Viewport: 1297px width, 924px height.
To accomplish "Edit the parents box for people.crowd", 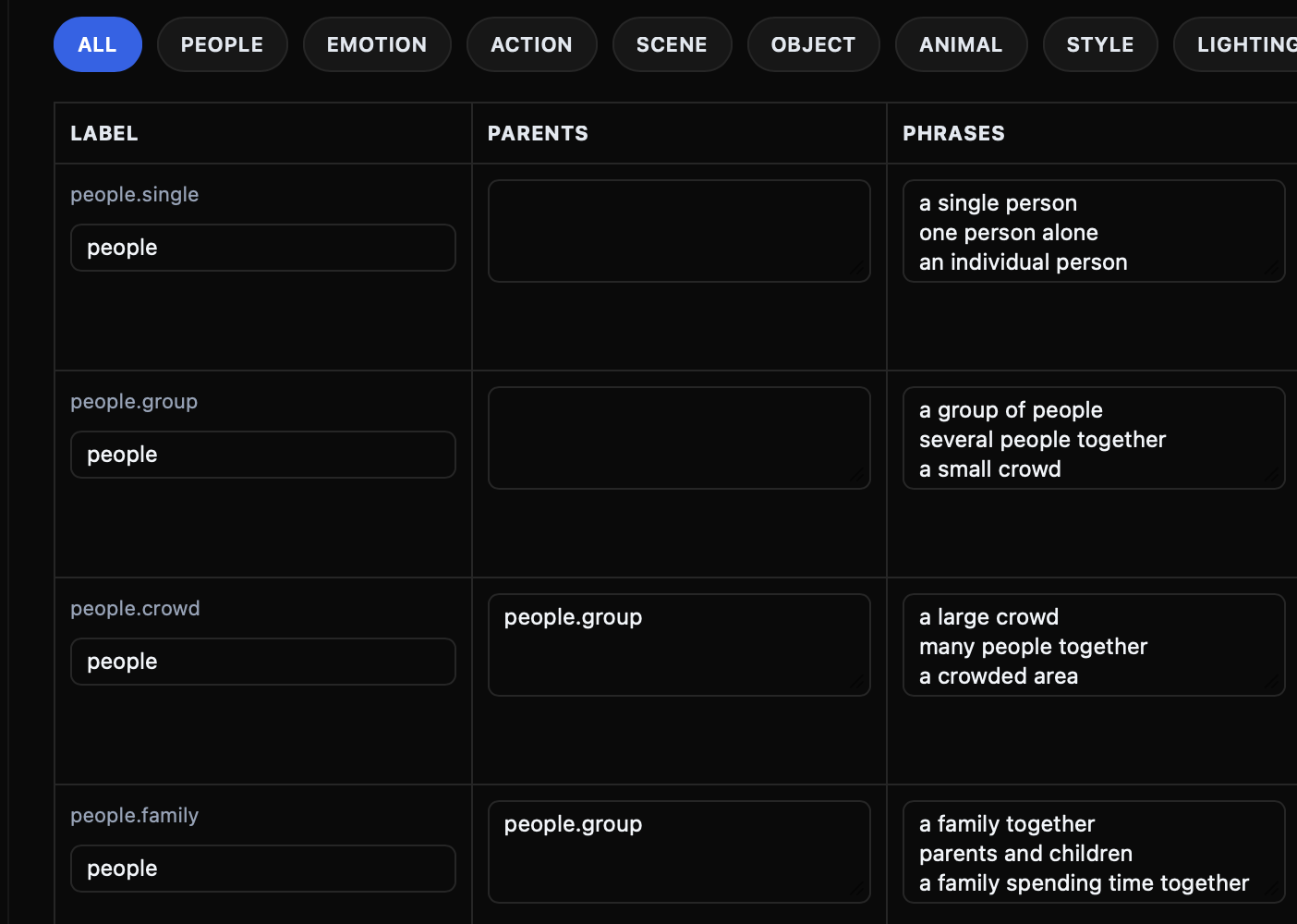I will click(679, 645).
